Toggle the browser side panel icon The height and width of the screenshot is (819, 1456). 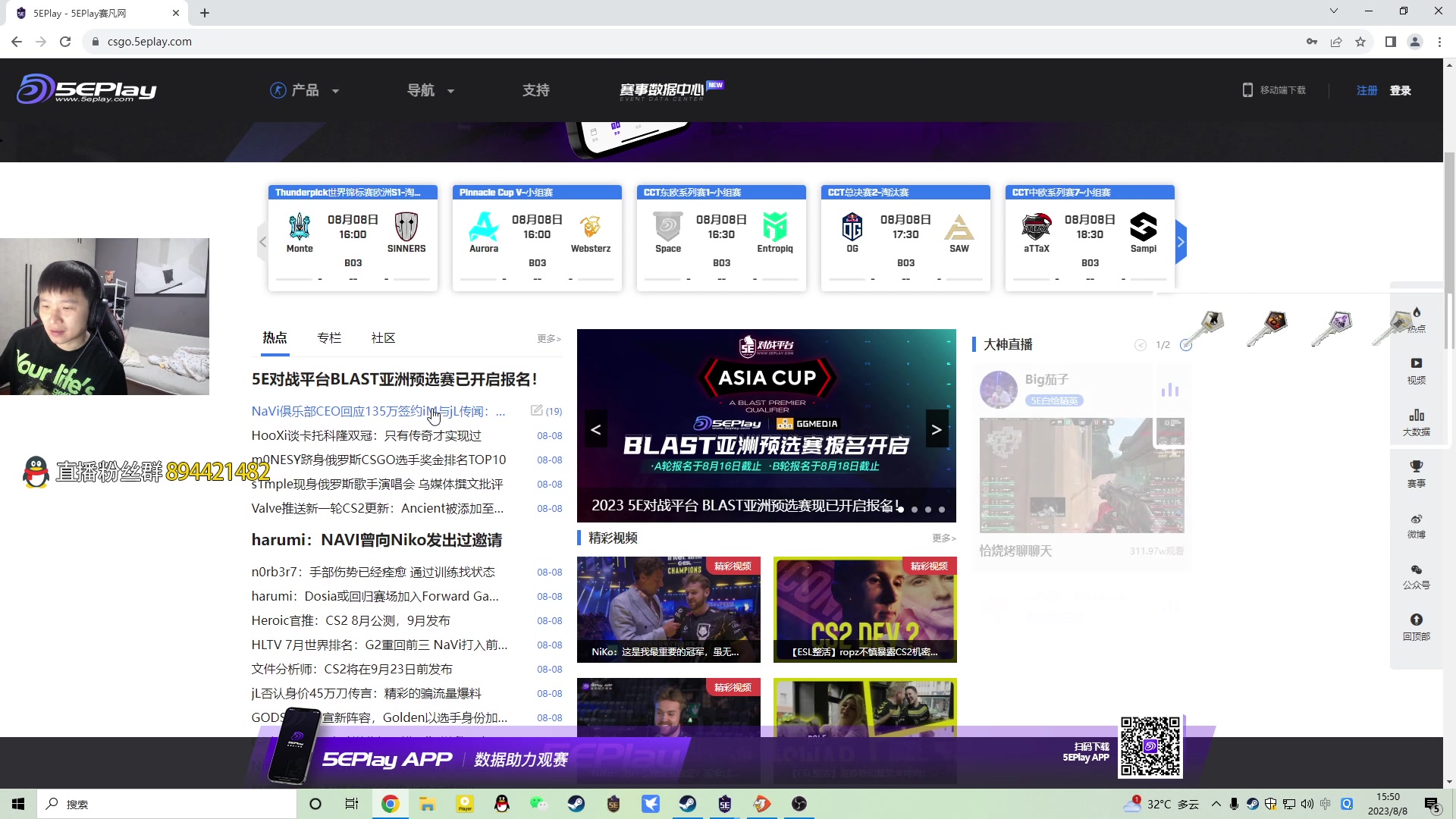(x=1391, y=42)
